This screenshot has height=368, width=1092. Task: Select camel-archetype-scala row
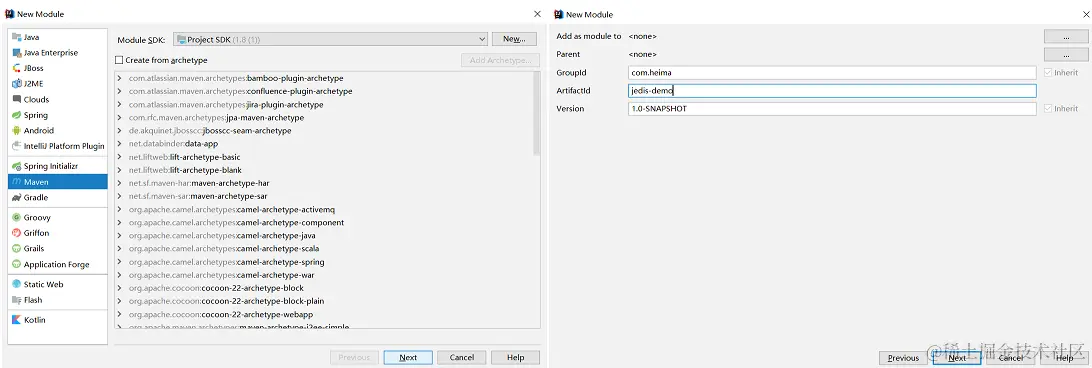pyautogui.click(x=323, y=249)
